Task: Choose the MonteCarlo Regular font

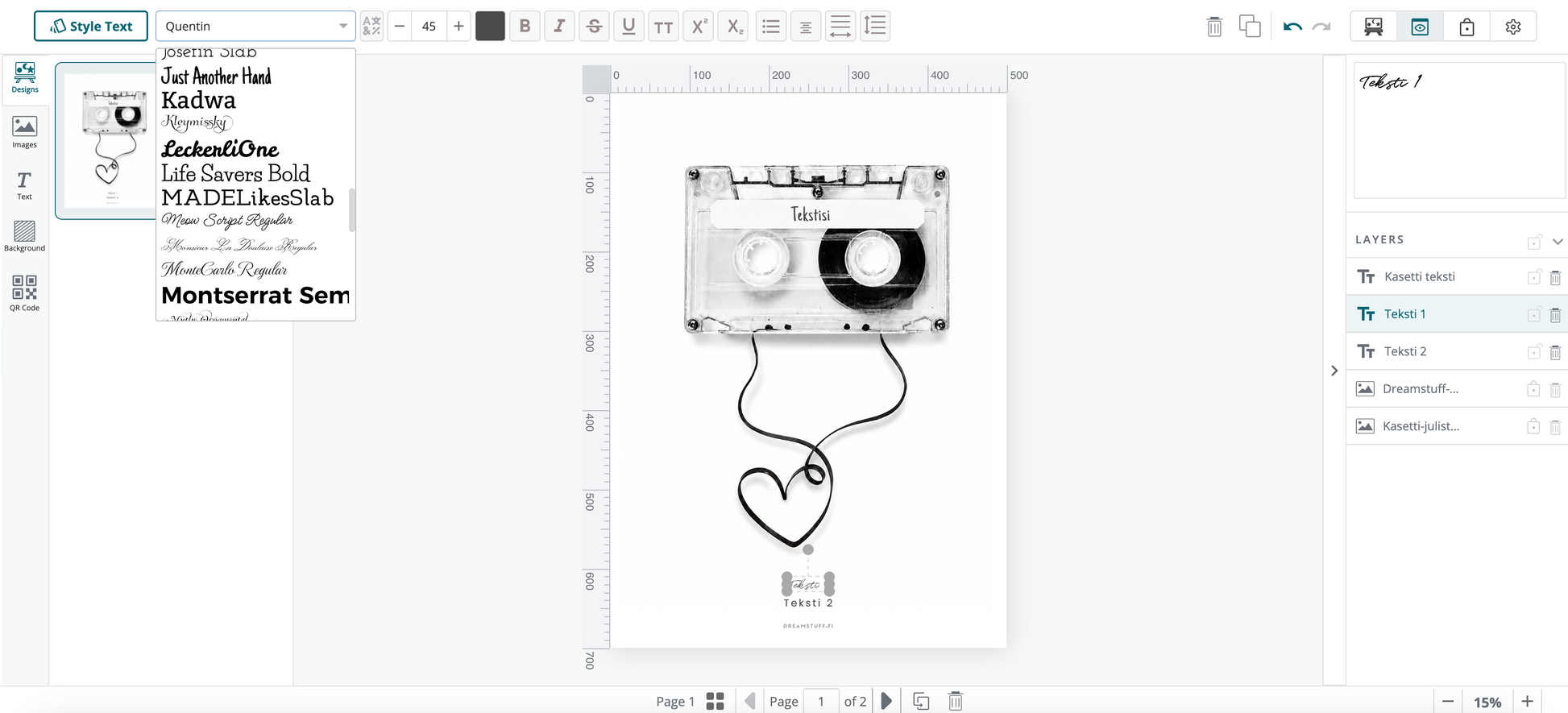Action: 224,269
